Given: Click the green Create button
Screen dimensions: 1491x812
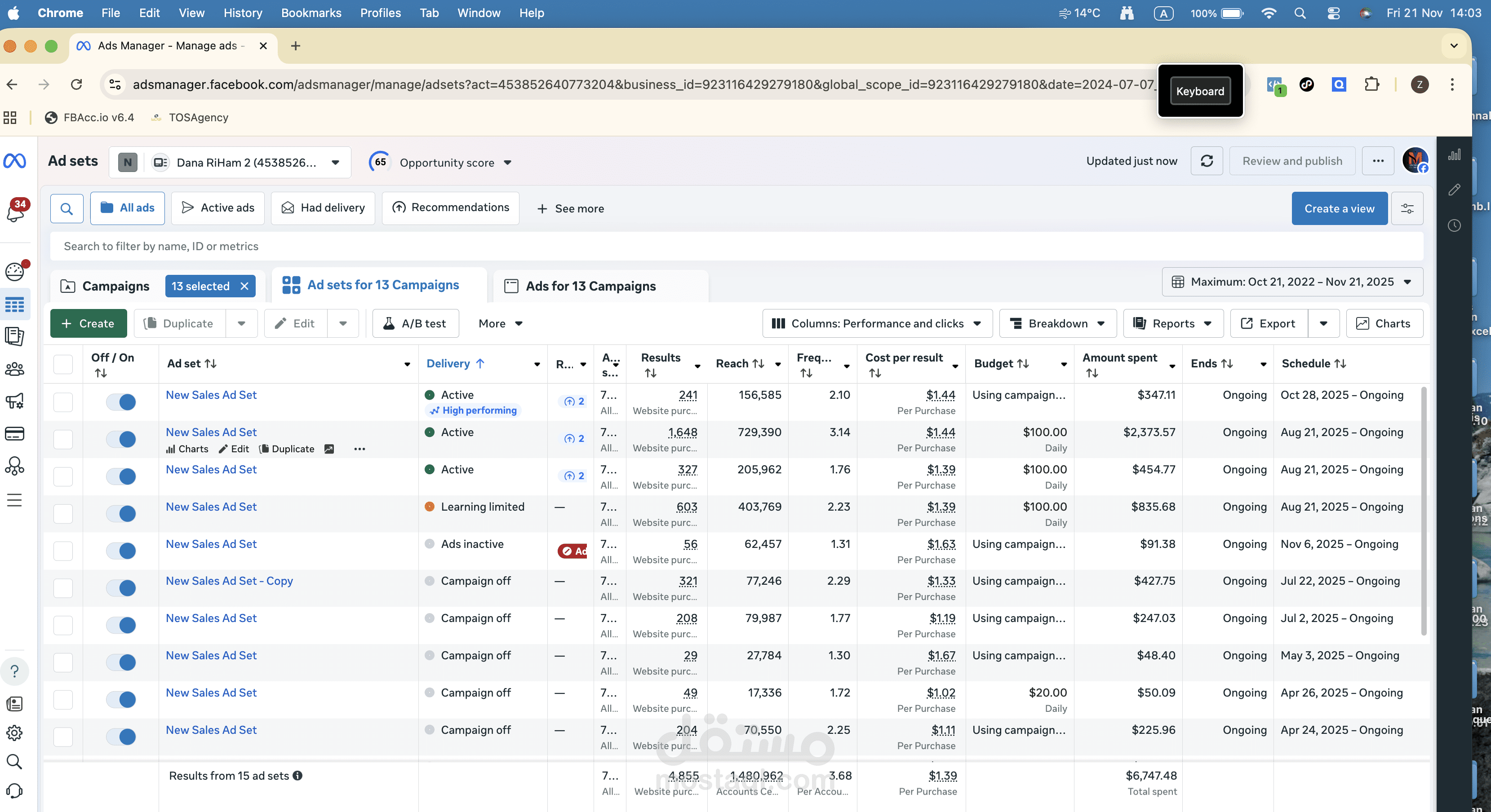Looking at the screenshot, I should click(88, 323).
